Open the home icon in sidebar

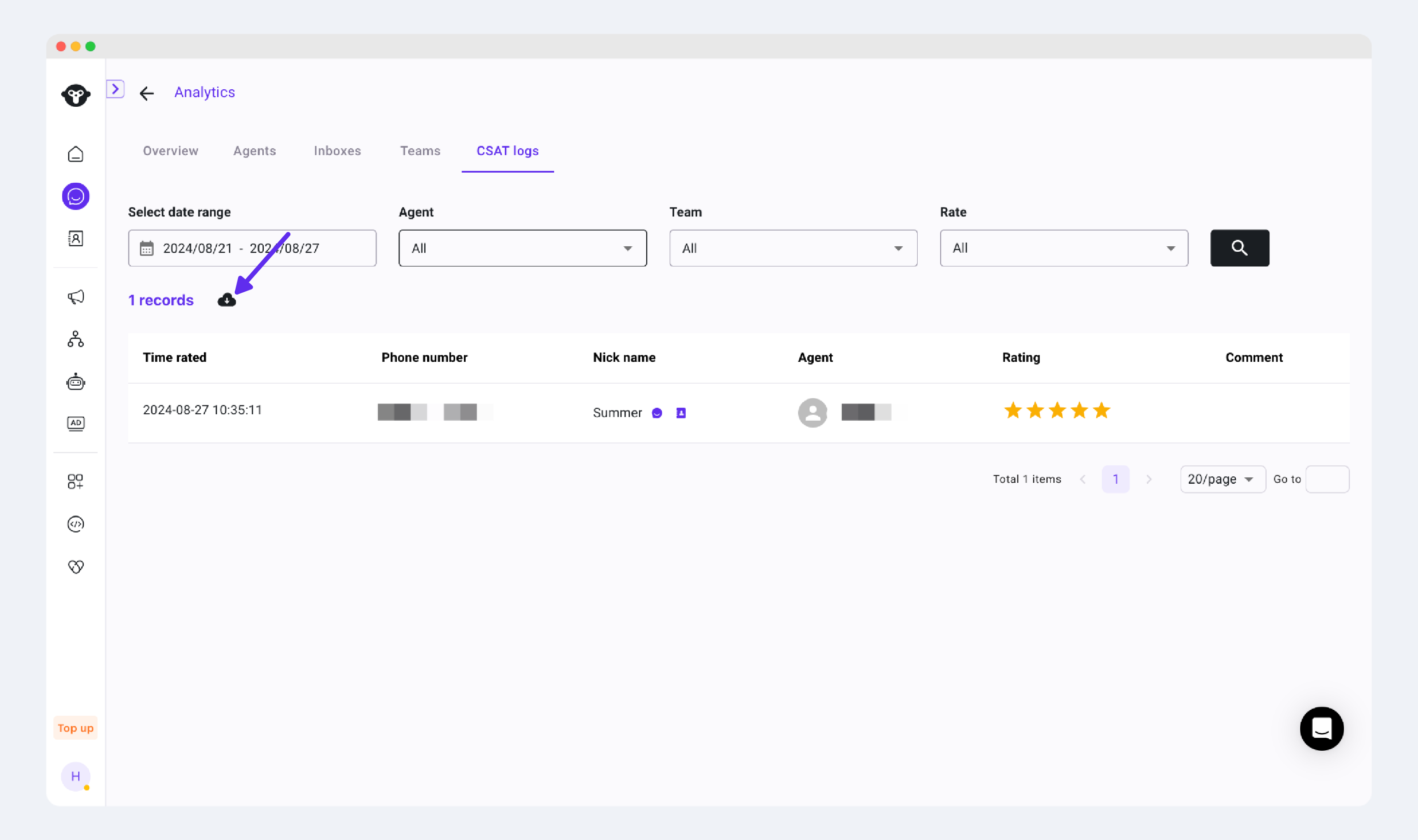pos(75,154)
